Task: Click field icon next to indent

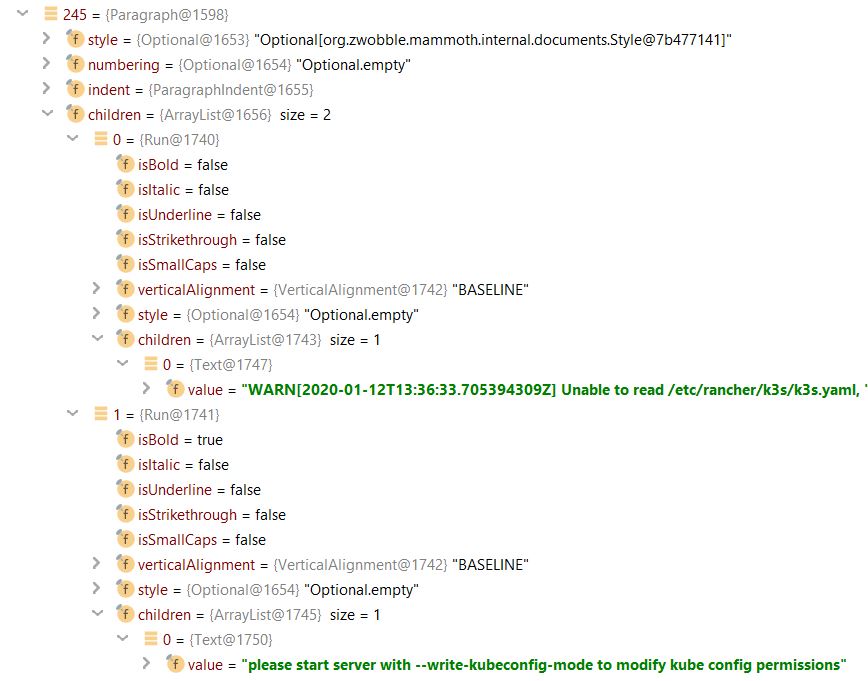Action: coord(75,89)
